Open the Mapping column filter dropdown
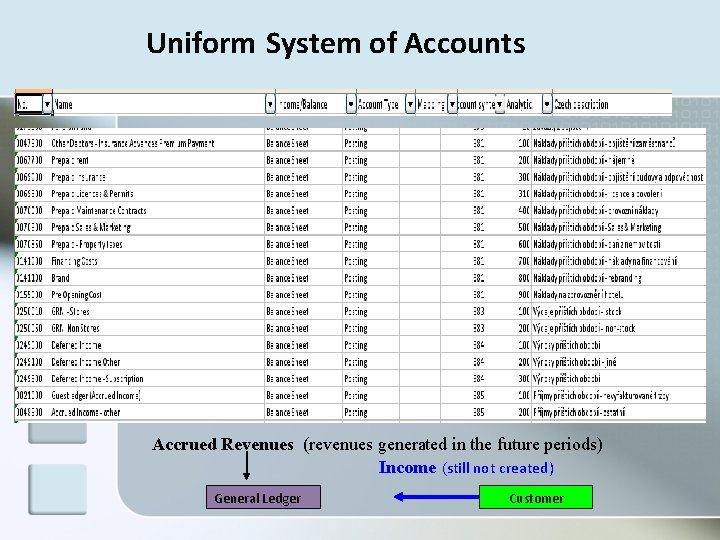Image resolution: width=720 pixels, height=540 pixels. pos(452,105)
